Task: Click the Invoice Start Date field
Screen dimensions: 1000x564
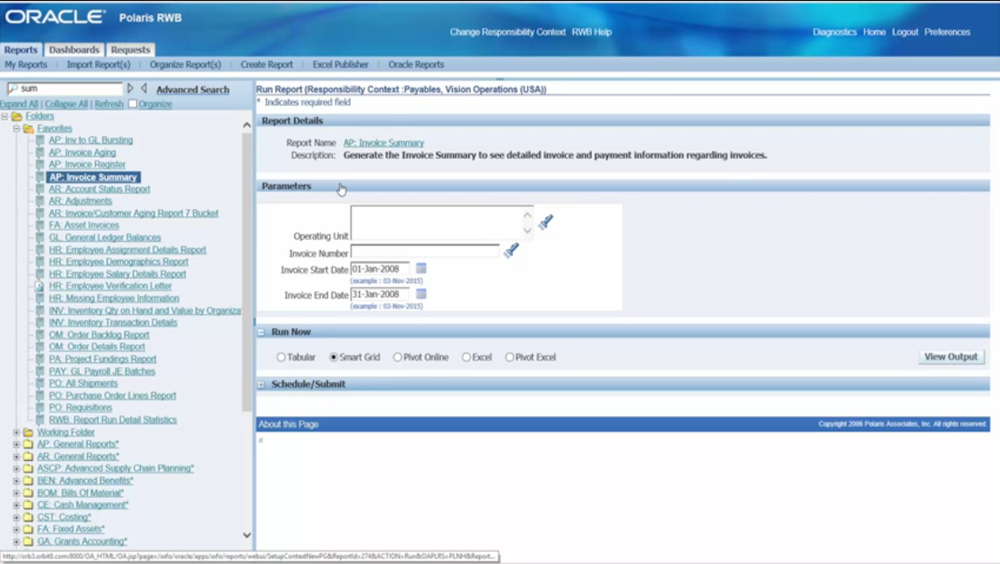Action: pyautogui.click(x=380, y=269)
